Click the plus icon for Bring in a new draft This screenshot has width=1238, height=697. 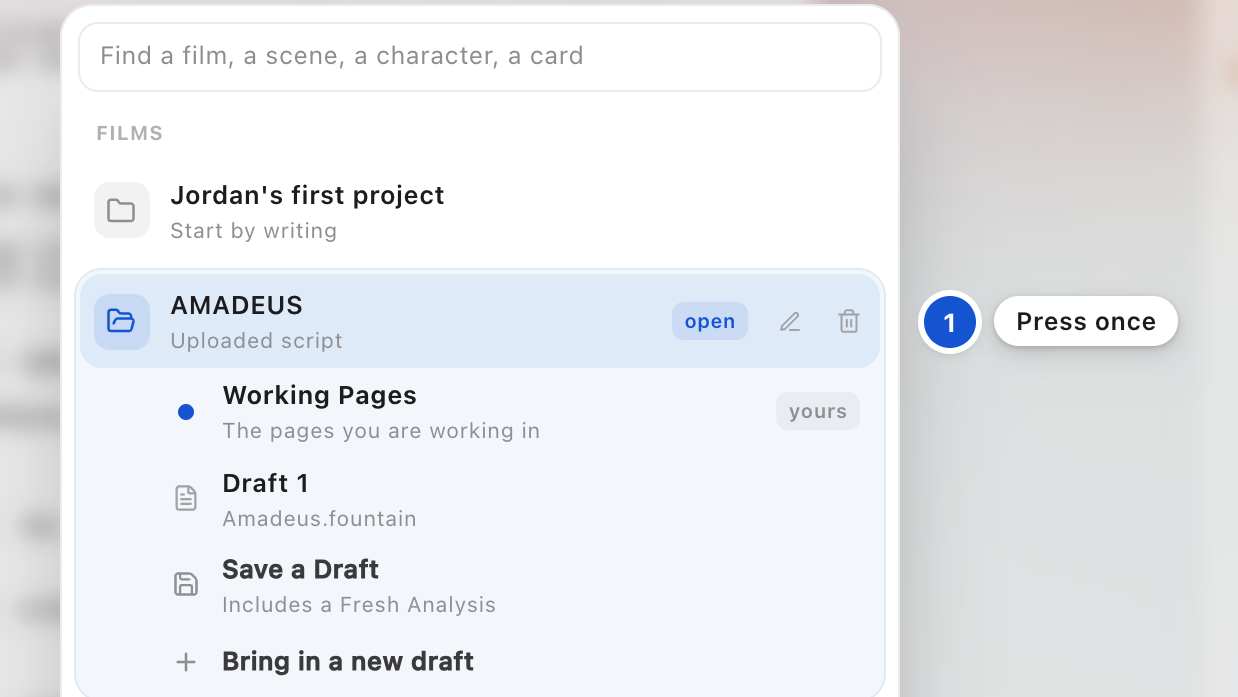tap(186, 662)
